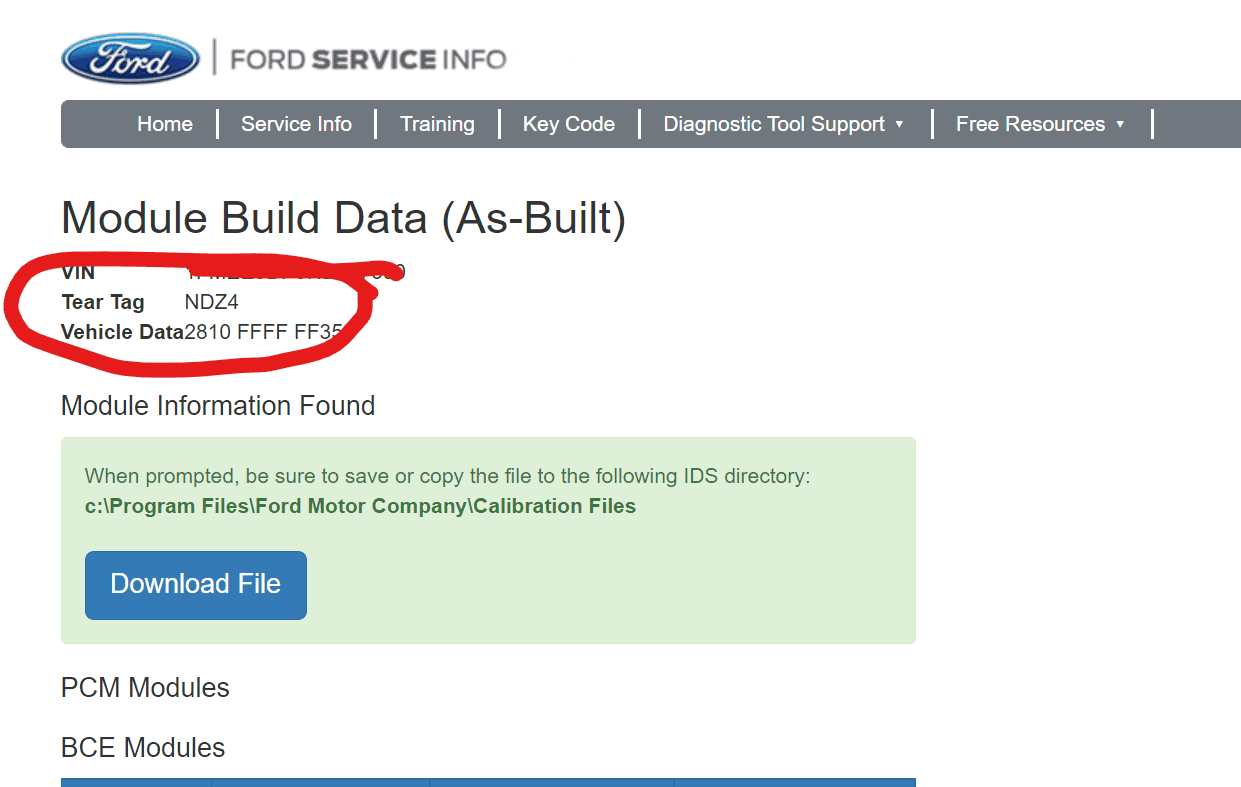The height and width of the screenshot is (787, 1241).
Task: Click the arrow beside Free Resources
Action: tap(1120, 124)
